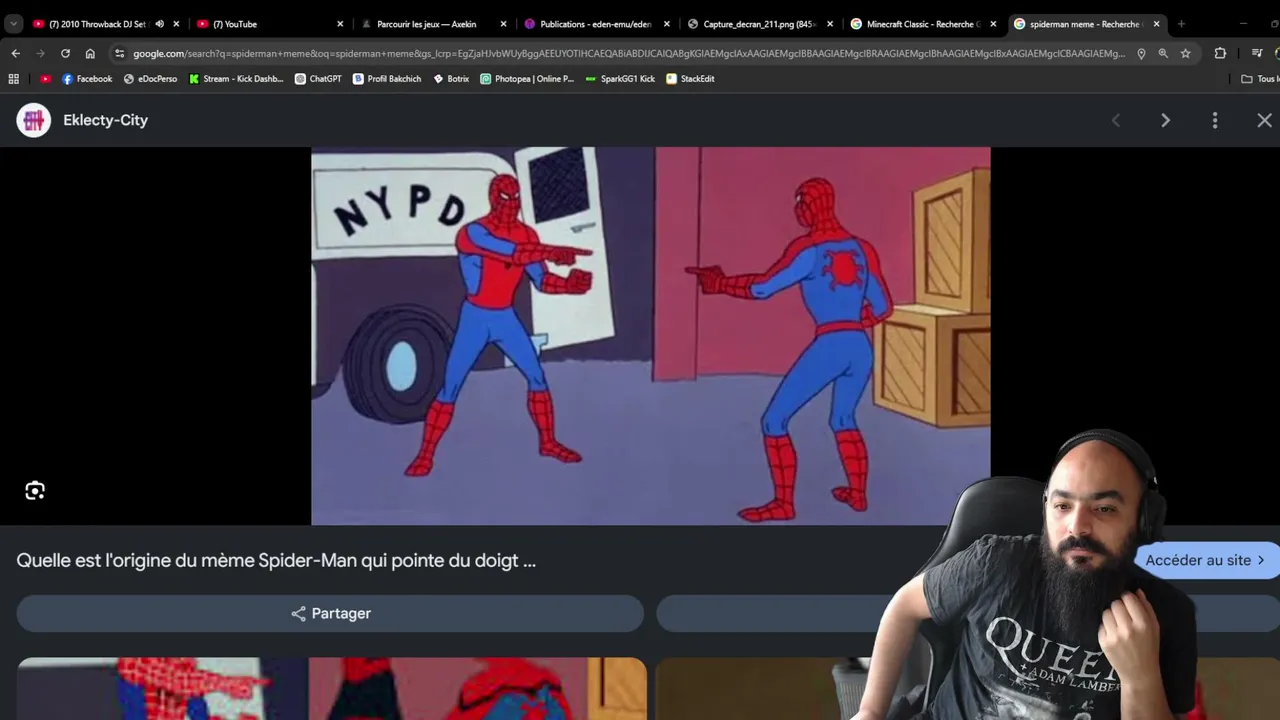The image size is (1280, 720).
Task: Reload the current page
Action: tap(65, 53)
